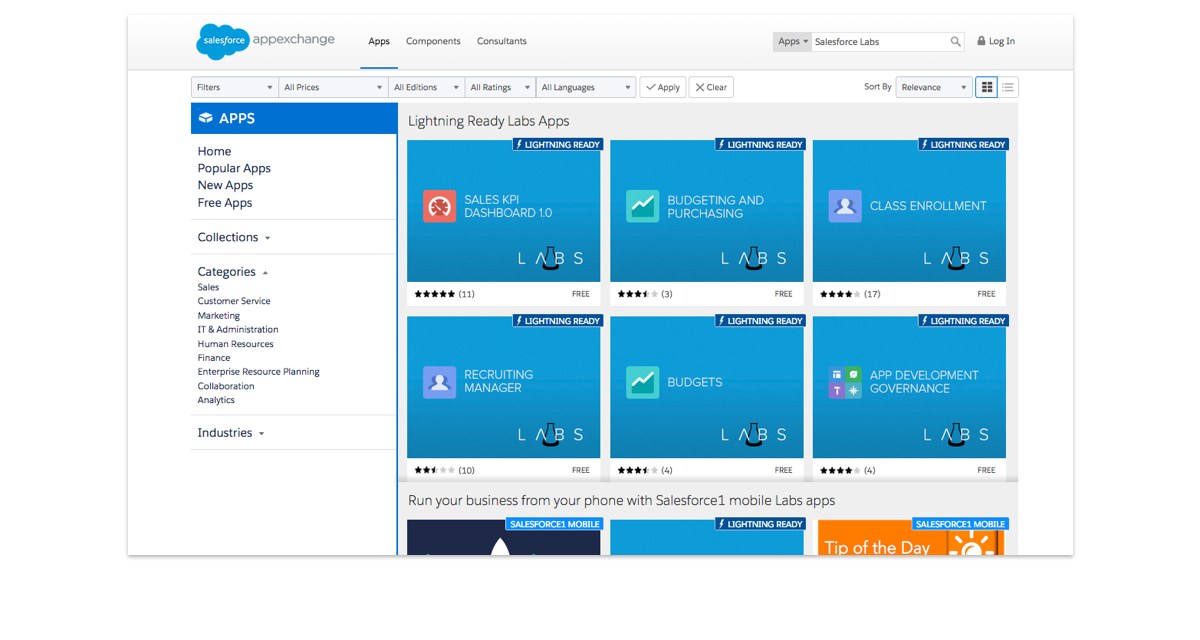Click the Sales KPI Dashboard gauge icon
The image size is (1200, 640).
point(439,206)
